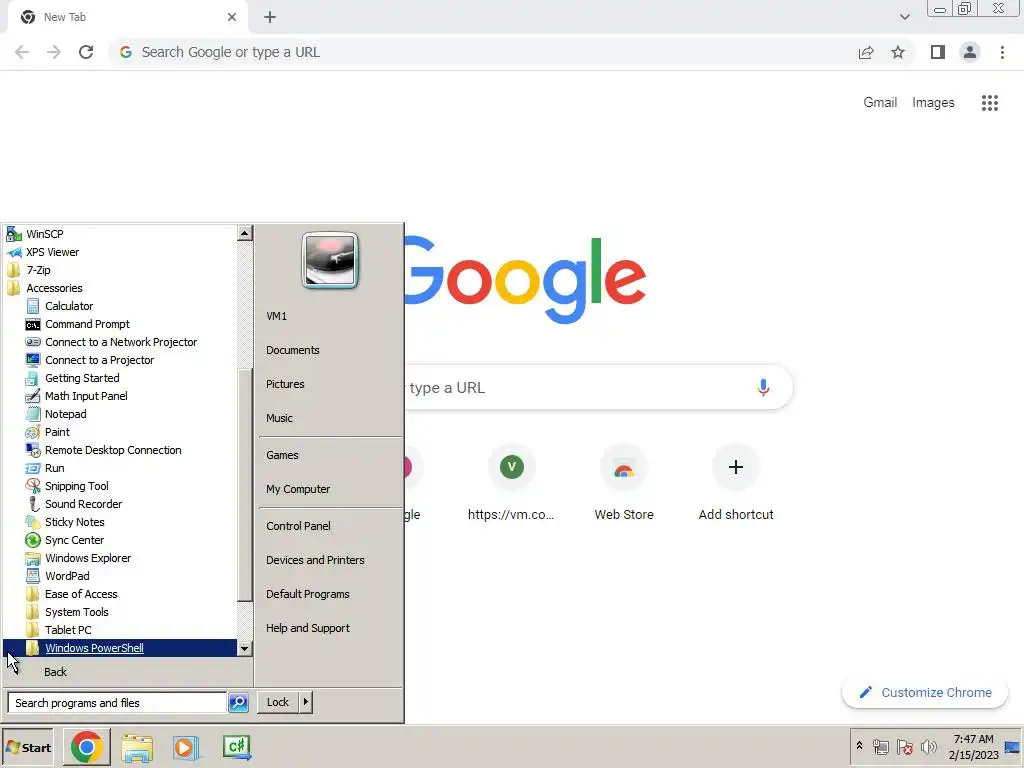Click the user account picture
The image size is (1024, 768).
point(330,260)
